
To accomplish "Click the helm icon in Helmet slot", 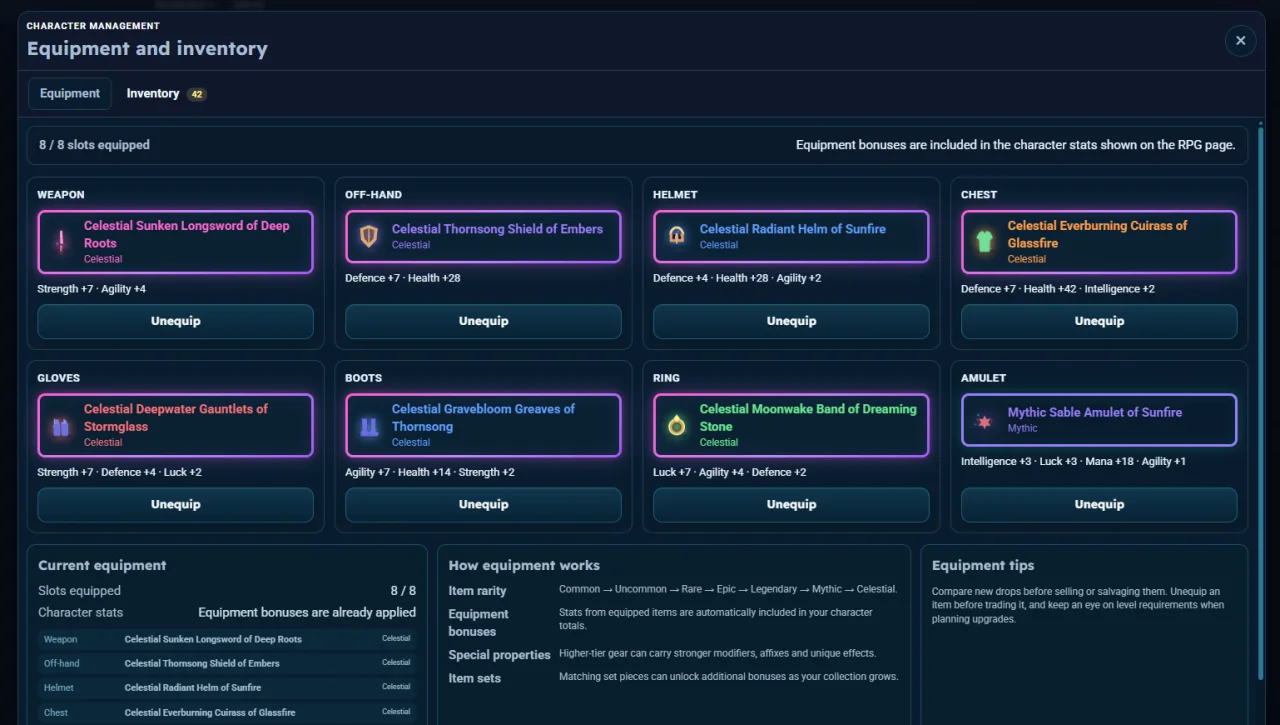I will pyautogui.click(x=677, y=236).
